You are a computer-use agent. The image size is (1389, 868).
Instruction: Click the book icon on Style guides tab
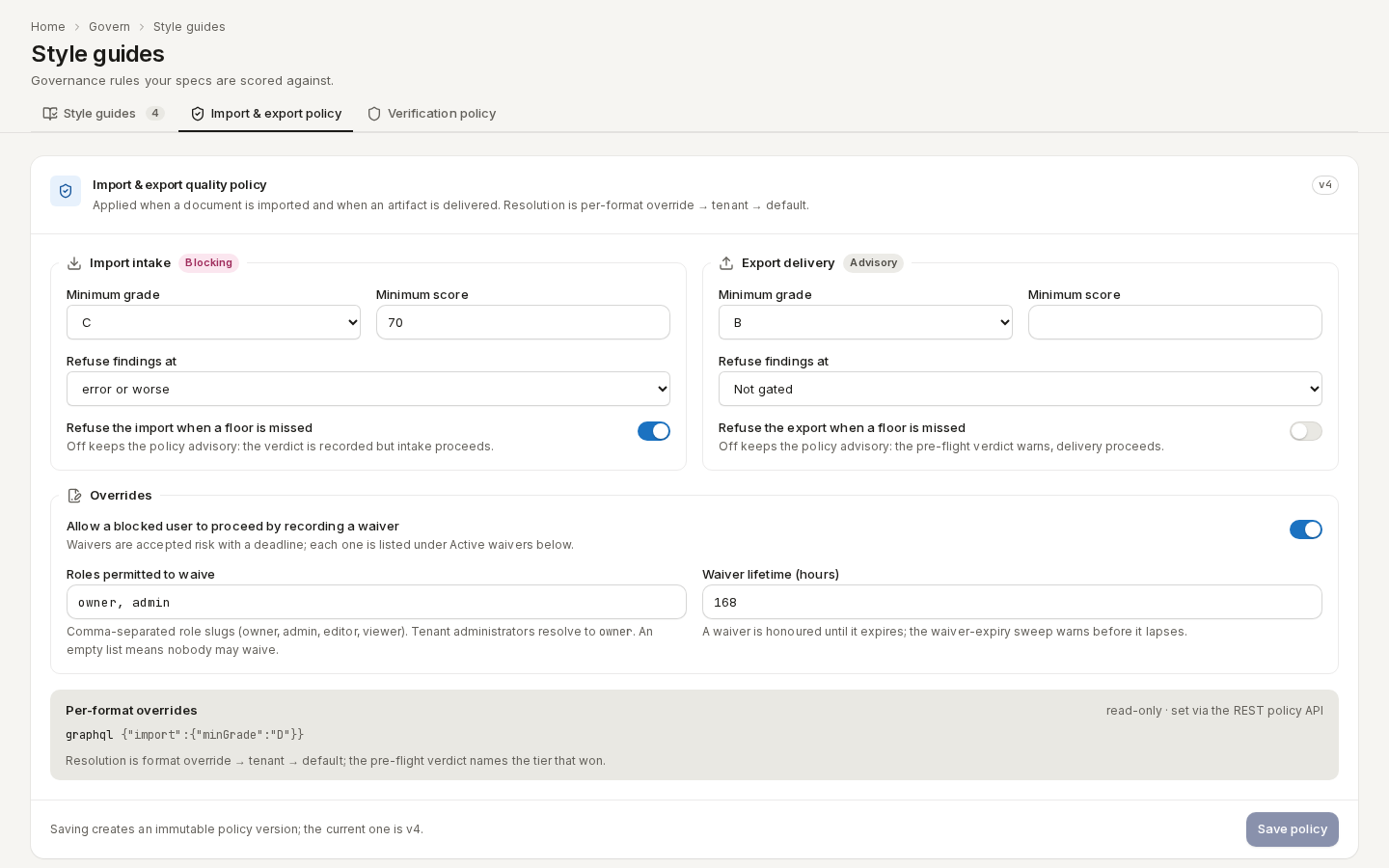pos(50,114)
